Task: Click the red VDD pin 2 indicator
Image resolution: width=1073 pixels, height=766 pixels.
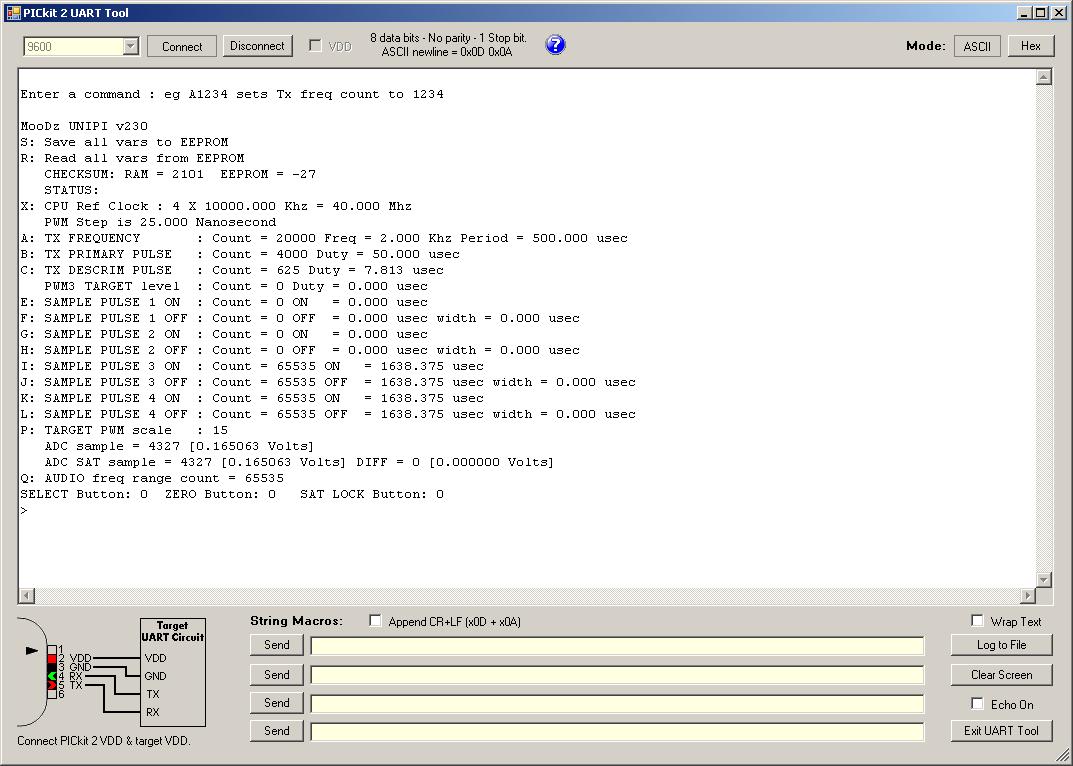Action: pyautogui.click(x=52, y=658)
